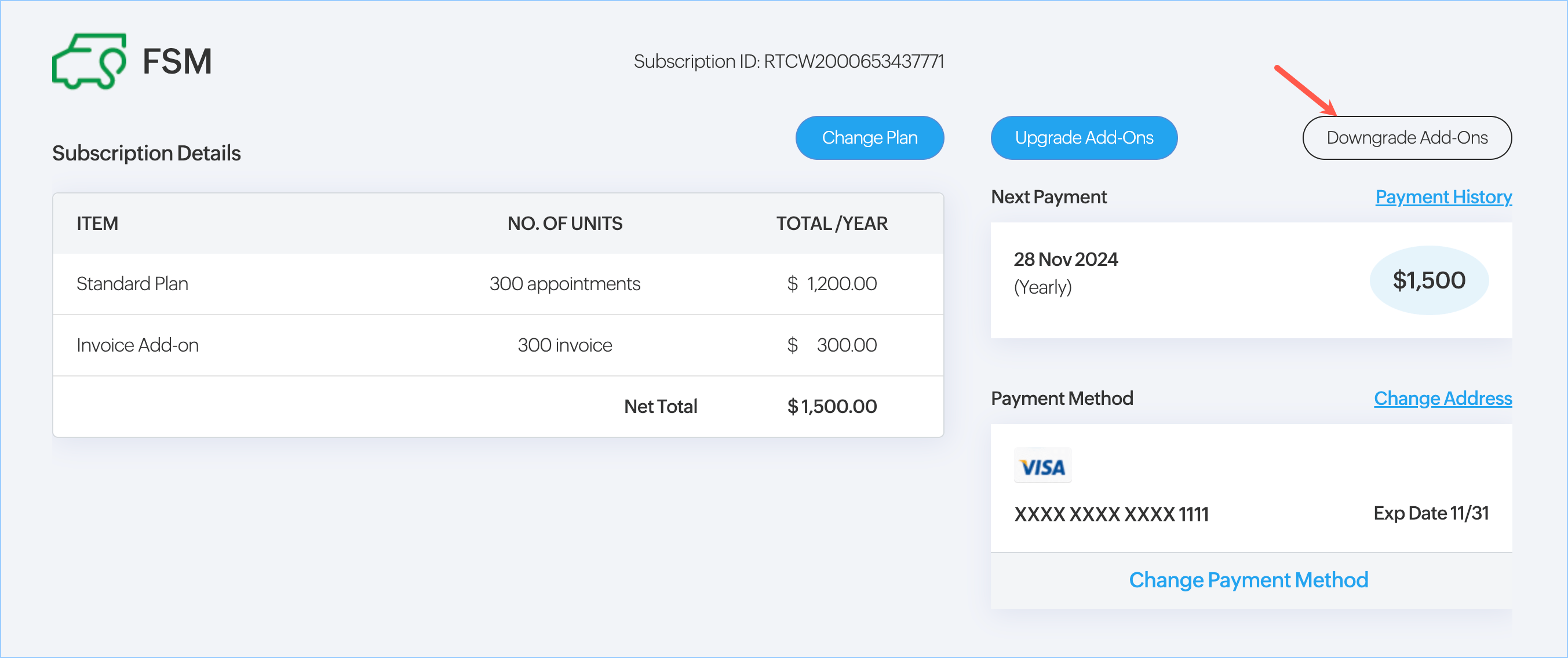Viewport: 1568px width, 658px height.
Task: Click the Subscription ID text
Action: 788,61
